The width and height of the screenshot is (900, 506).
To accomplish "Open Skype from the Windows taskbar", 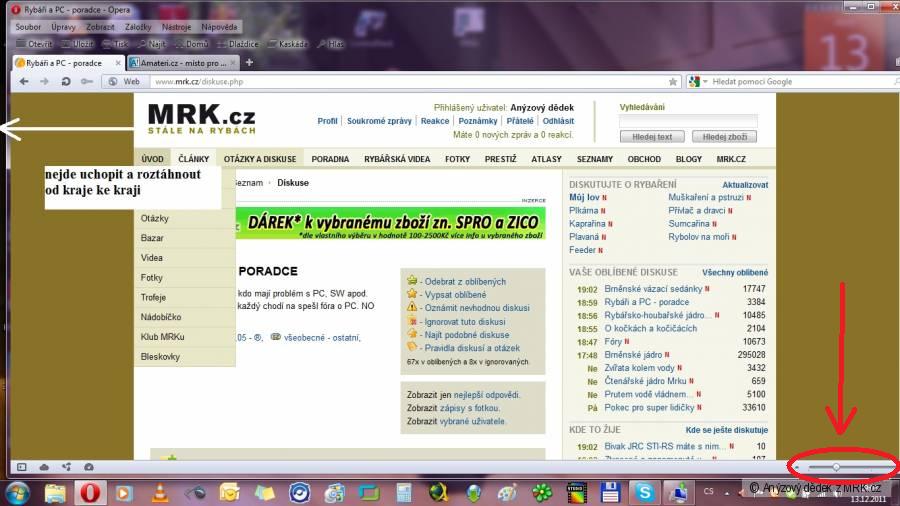I will tap(644, 492).
